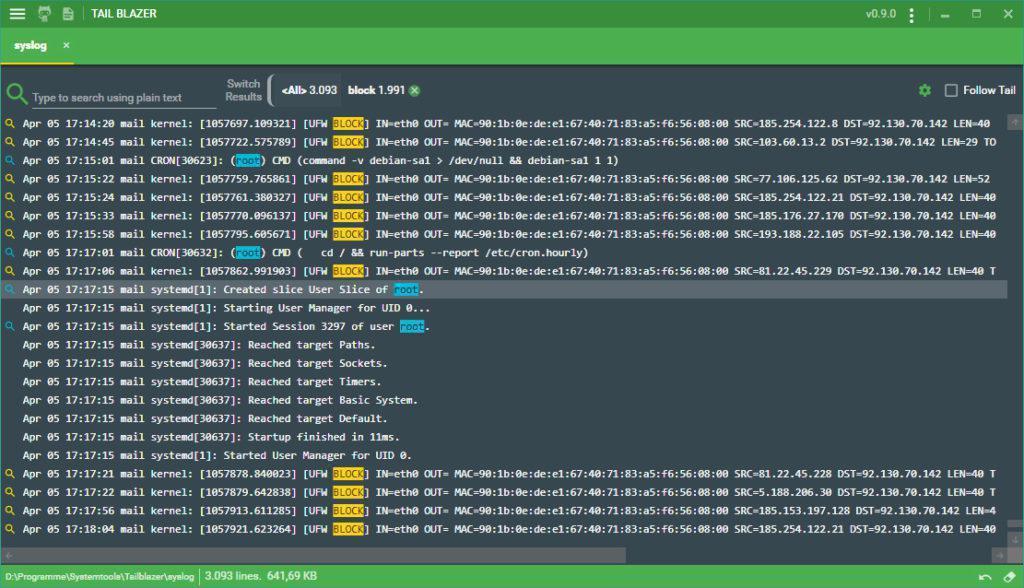Open search settings gear icon

coord(925,90)
